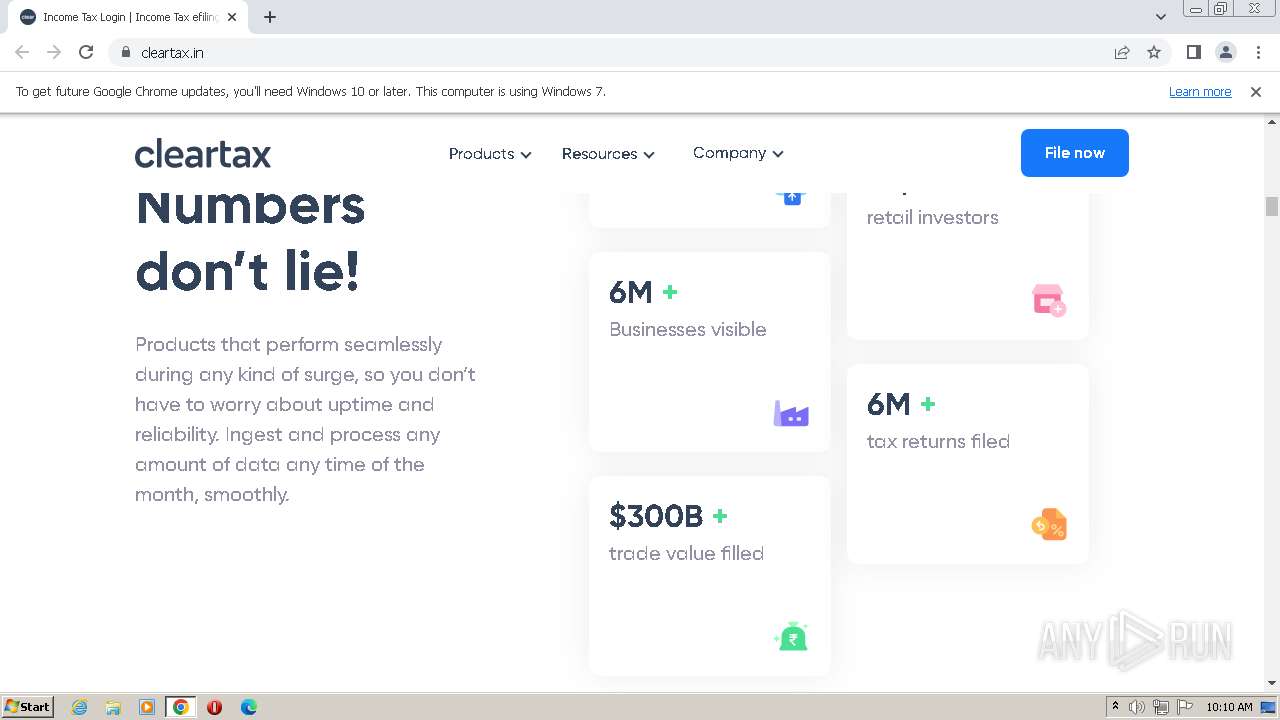
Task: Open Internet Explorer from the taskbar
Action: click(80, 707)
